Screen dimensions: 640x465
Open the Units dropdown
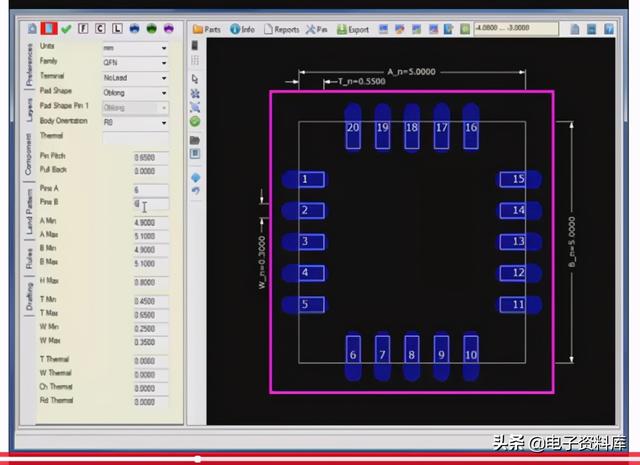pyautogui.click(x=135, y=48)
